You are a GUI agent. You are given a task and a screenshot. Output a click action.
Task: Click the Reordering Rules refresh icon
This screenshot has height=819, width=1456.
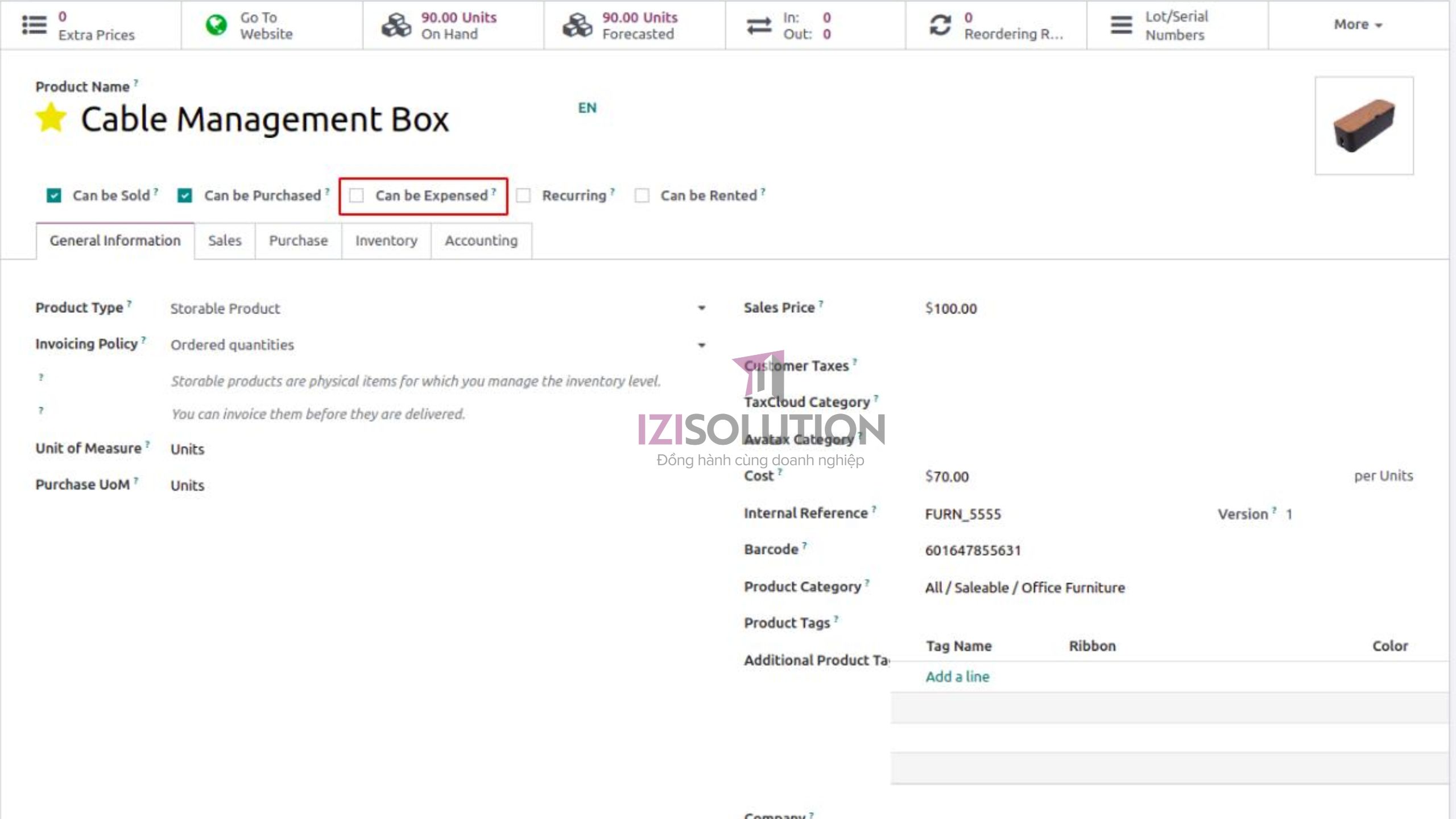pyautogui.click(x=940, y=25)
